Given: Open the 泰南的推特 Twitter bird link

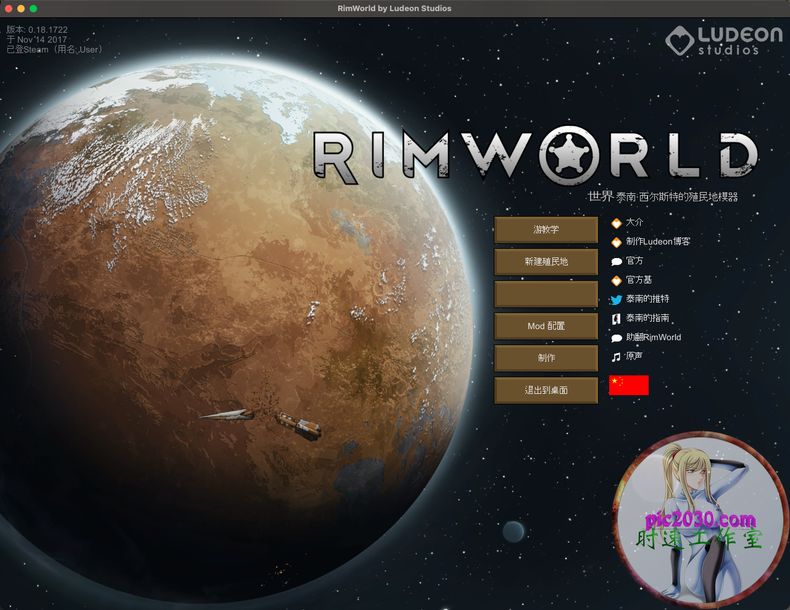Looking at the screenshot, I should tap(640, 299).
